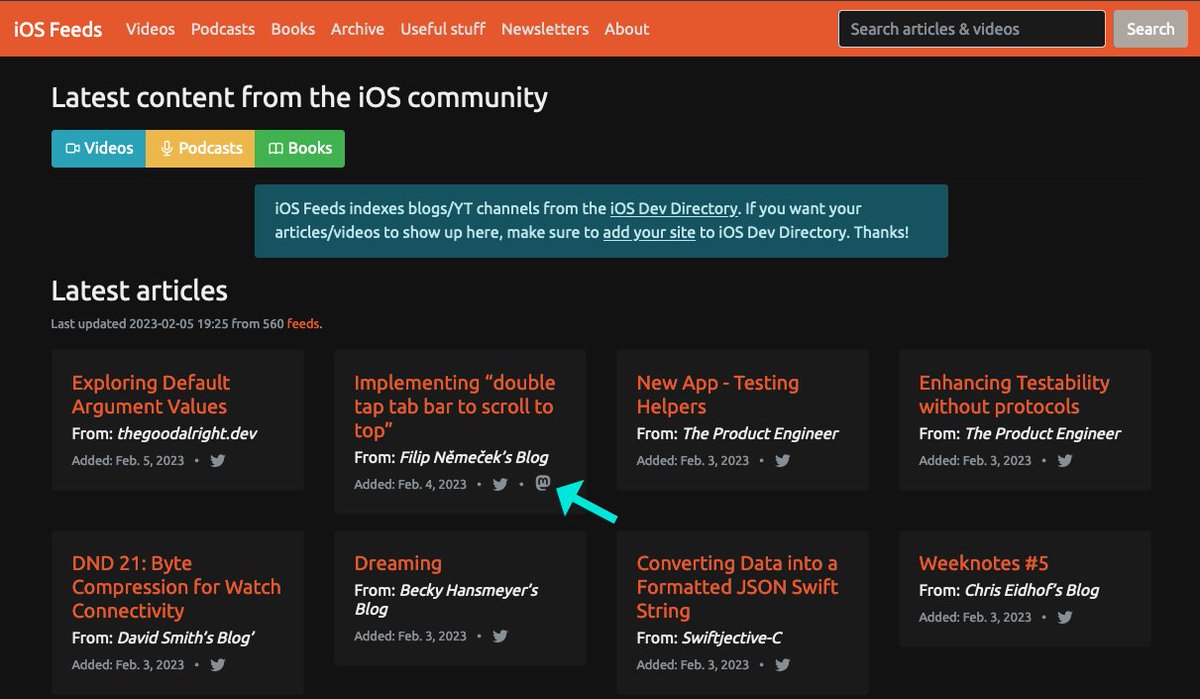The image size is (1200, 699).
Task: Click Twitter icon on DND 21 card
Action: point(218,665)
